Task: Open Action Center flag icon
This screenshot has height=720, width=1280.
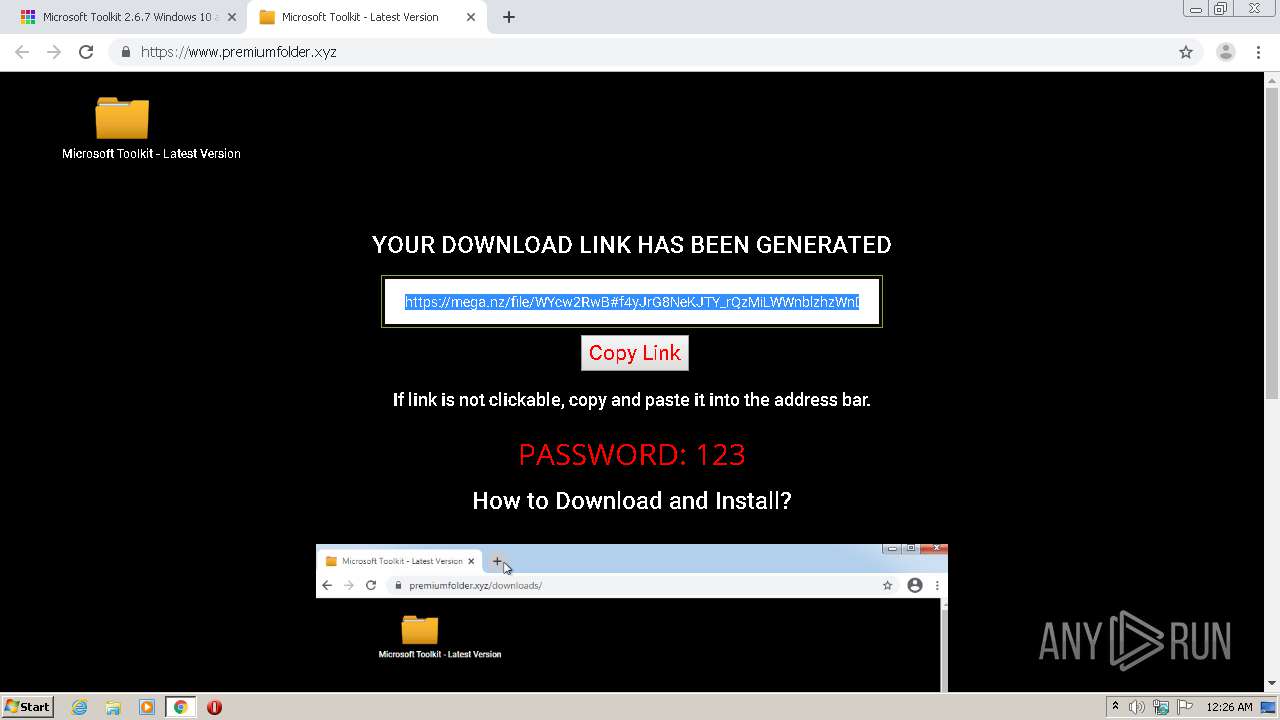Action: pos(1185,707)
